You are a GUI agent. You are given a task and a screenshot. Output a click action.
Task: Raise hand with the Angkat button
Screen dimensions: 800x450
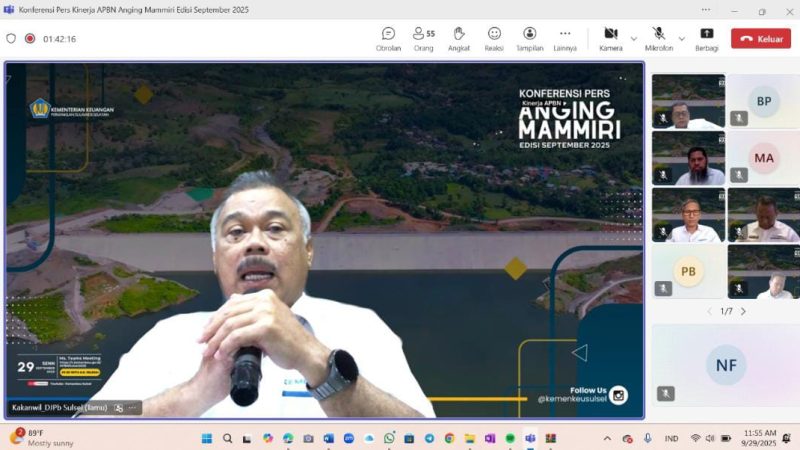point(459,38)
